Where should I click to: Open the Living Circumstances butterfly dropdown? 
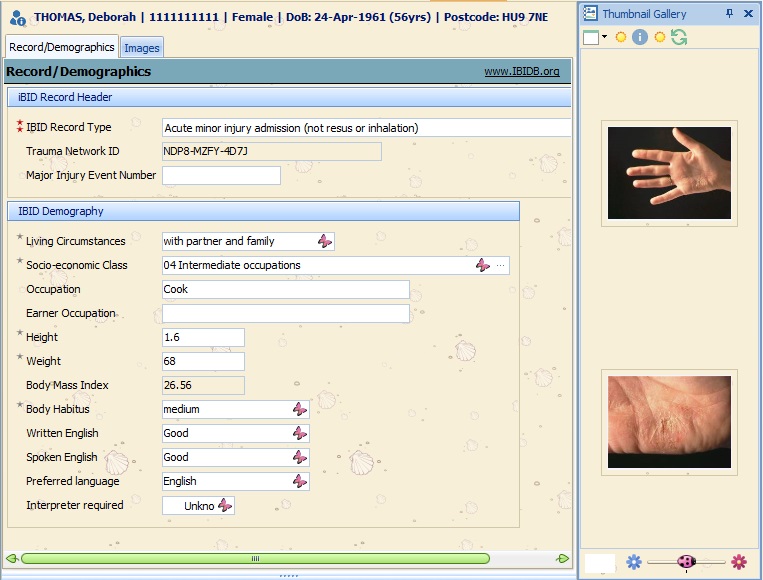pyautogui.click(x=325, y=241)
